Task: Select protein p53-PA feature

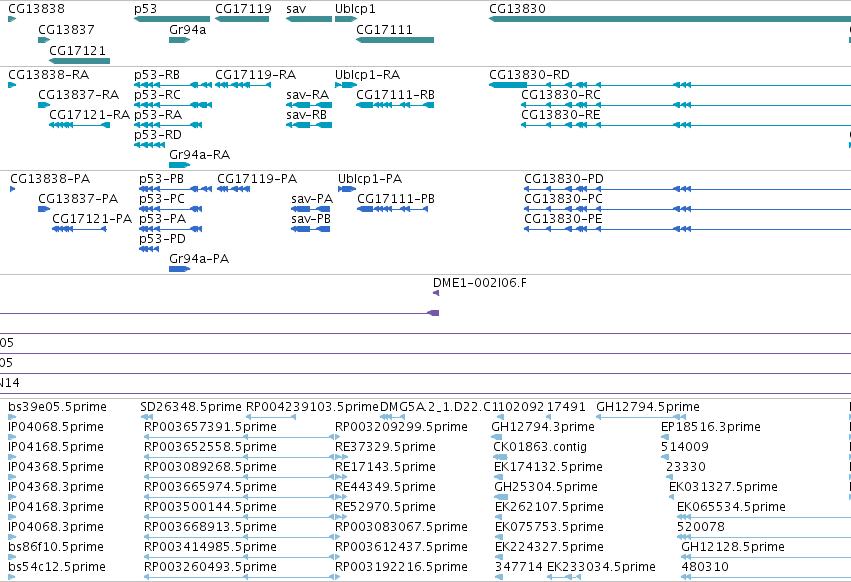Action: pyautogui.click(x=170, y=229)
